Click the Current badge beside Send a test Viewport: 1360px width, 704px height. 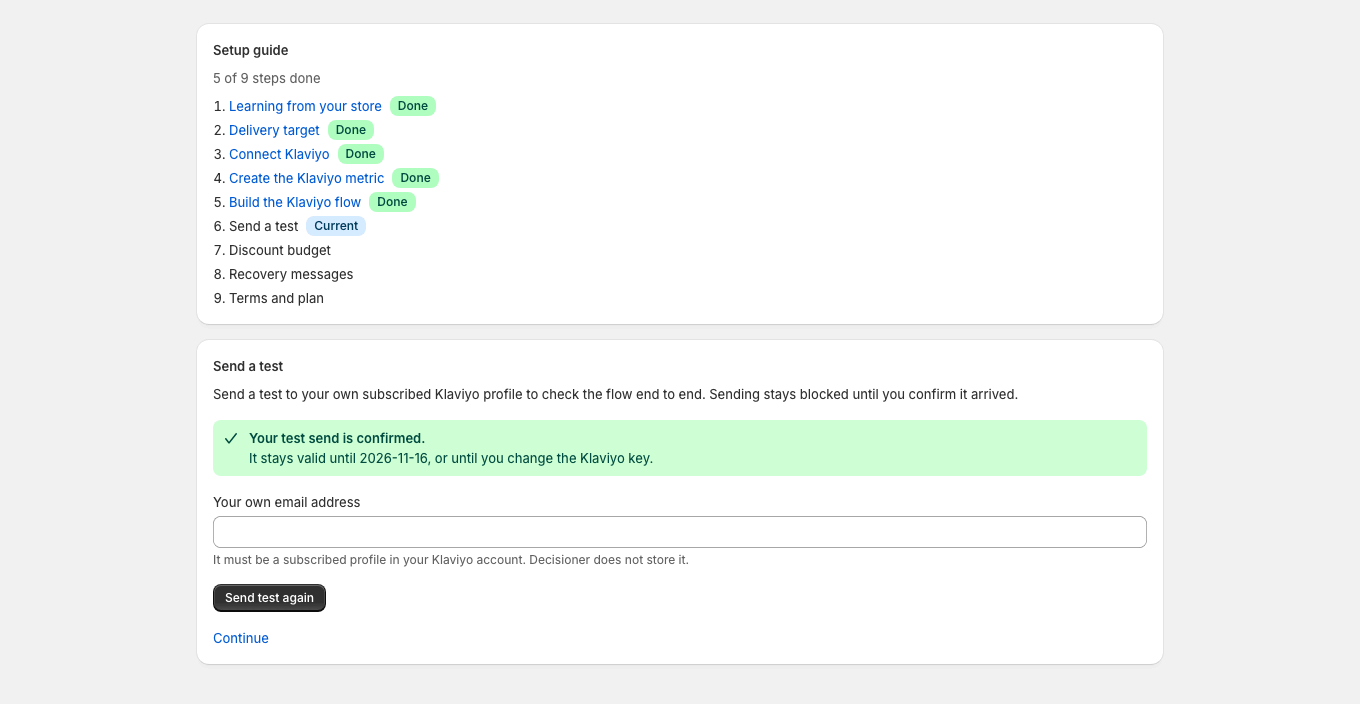click(x=336, y=226)
